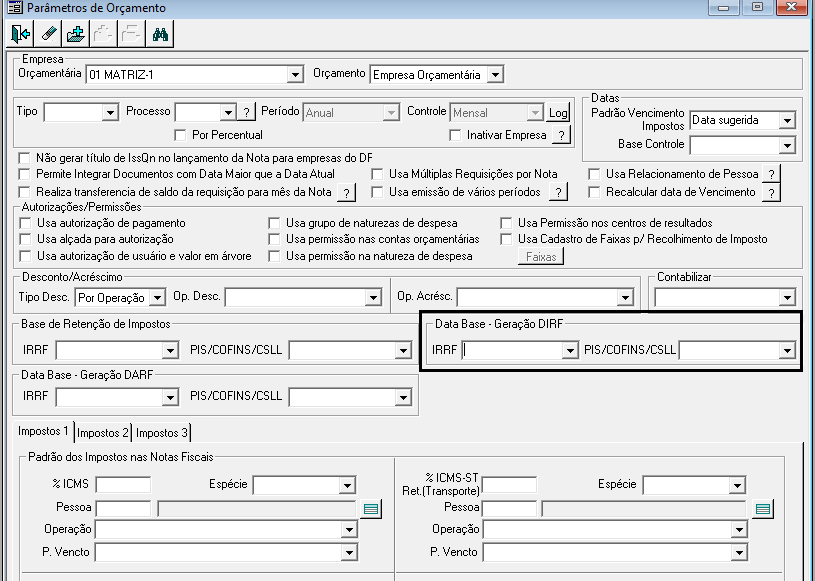
Task: Click the Faixas button
Action: (541, 257)
